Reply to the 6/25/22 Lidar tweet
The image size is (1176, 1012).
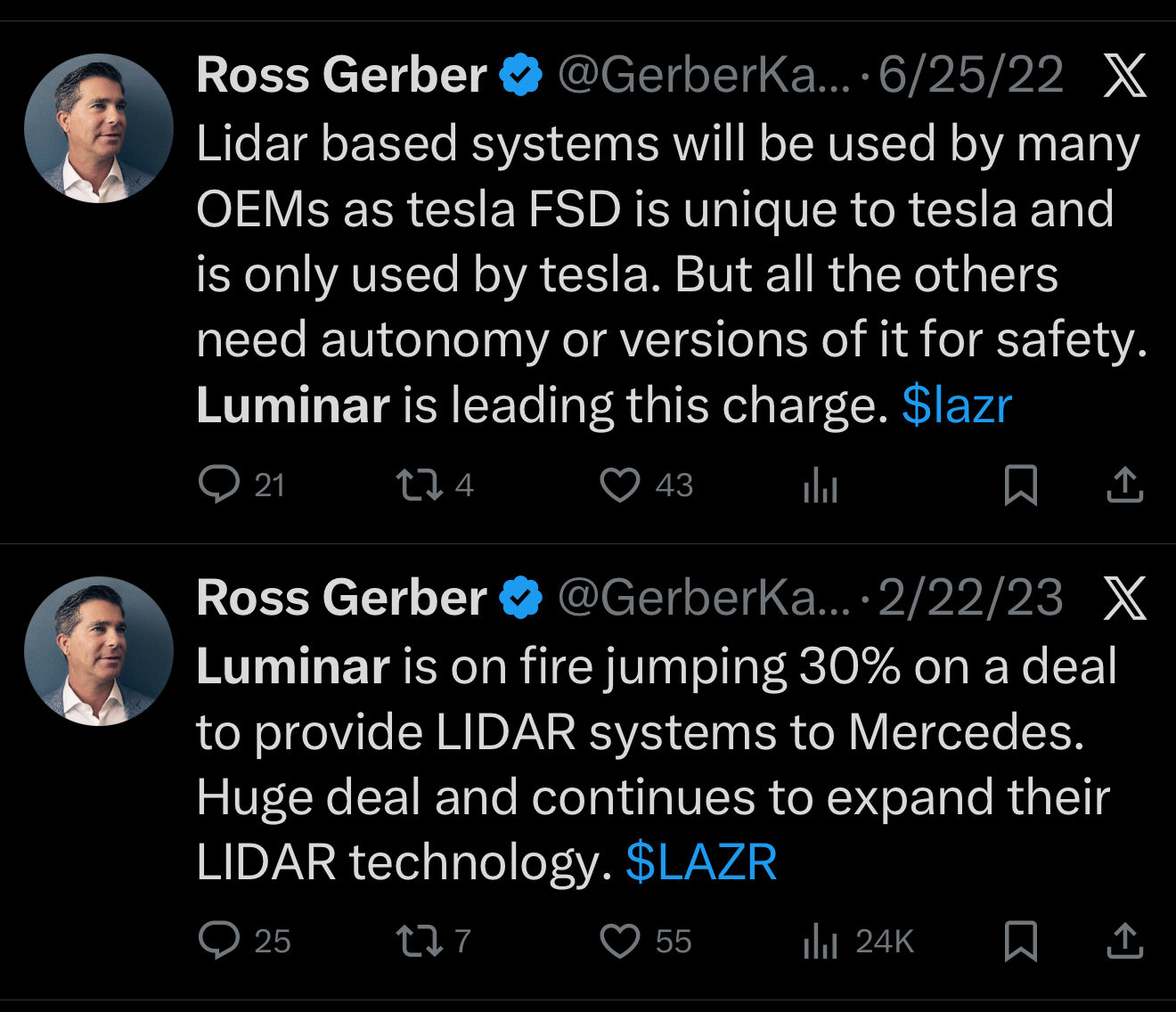(x=219, y=486)
